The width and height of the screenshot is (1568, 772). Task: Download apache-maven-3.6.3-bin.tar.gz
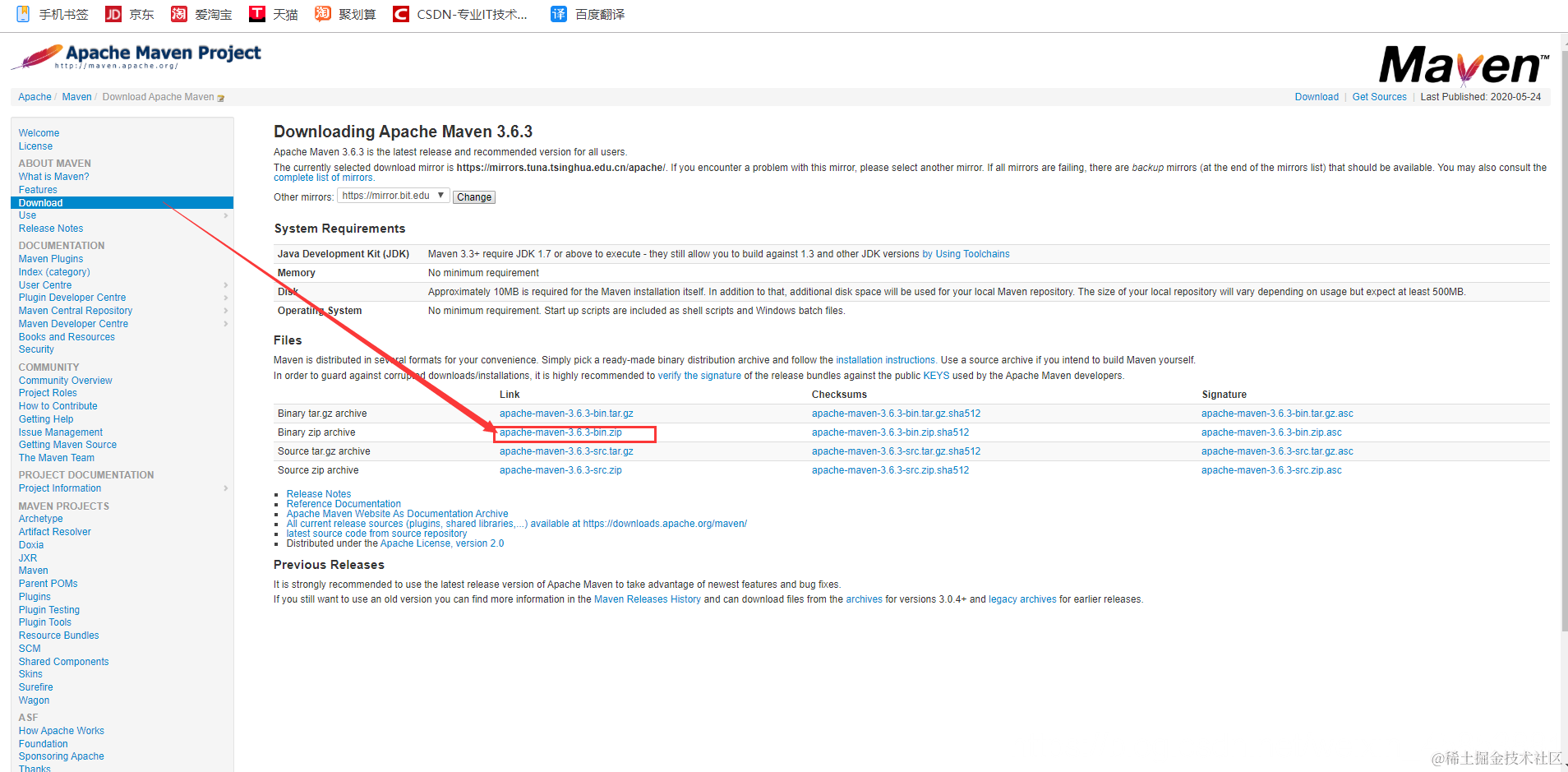coord(566,414)
